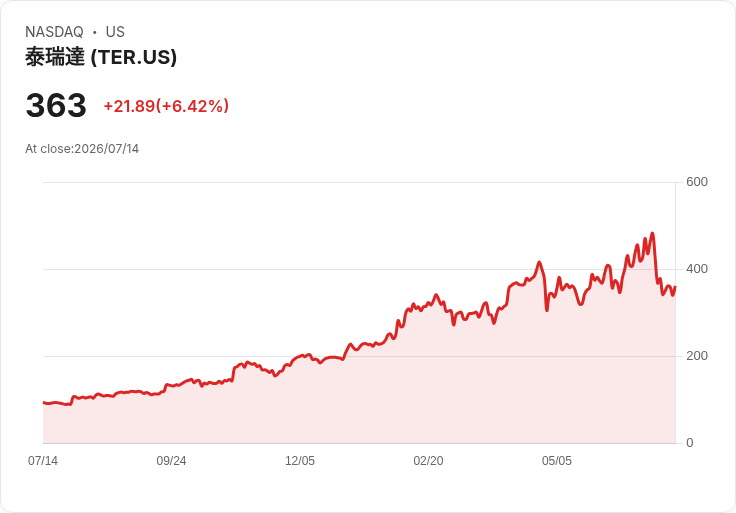
Task: Click the 400 y-axis value label
Action: pyautogui.click(x=697, y=269)
